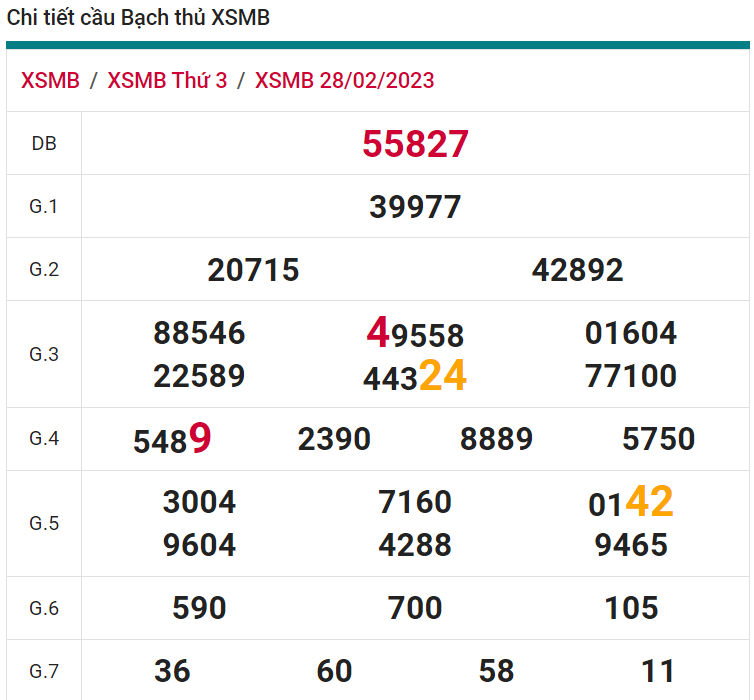Open the XSMB Thứ 3 breadcrumb link
Viewport: 754px width, 700px height.
click(x=167, y=81)
